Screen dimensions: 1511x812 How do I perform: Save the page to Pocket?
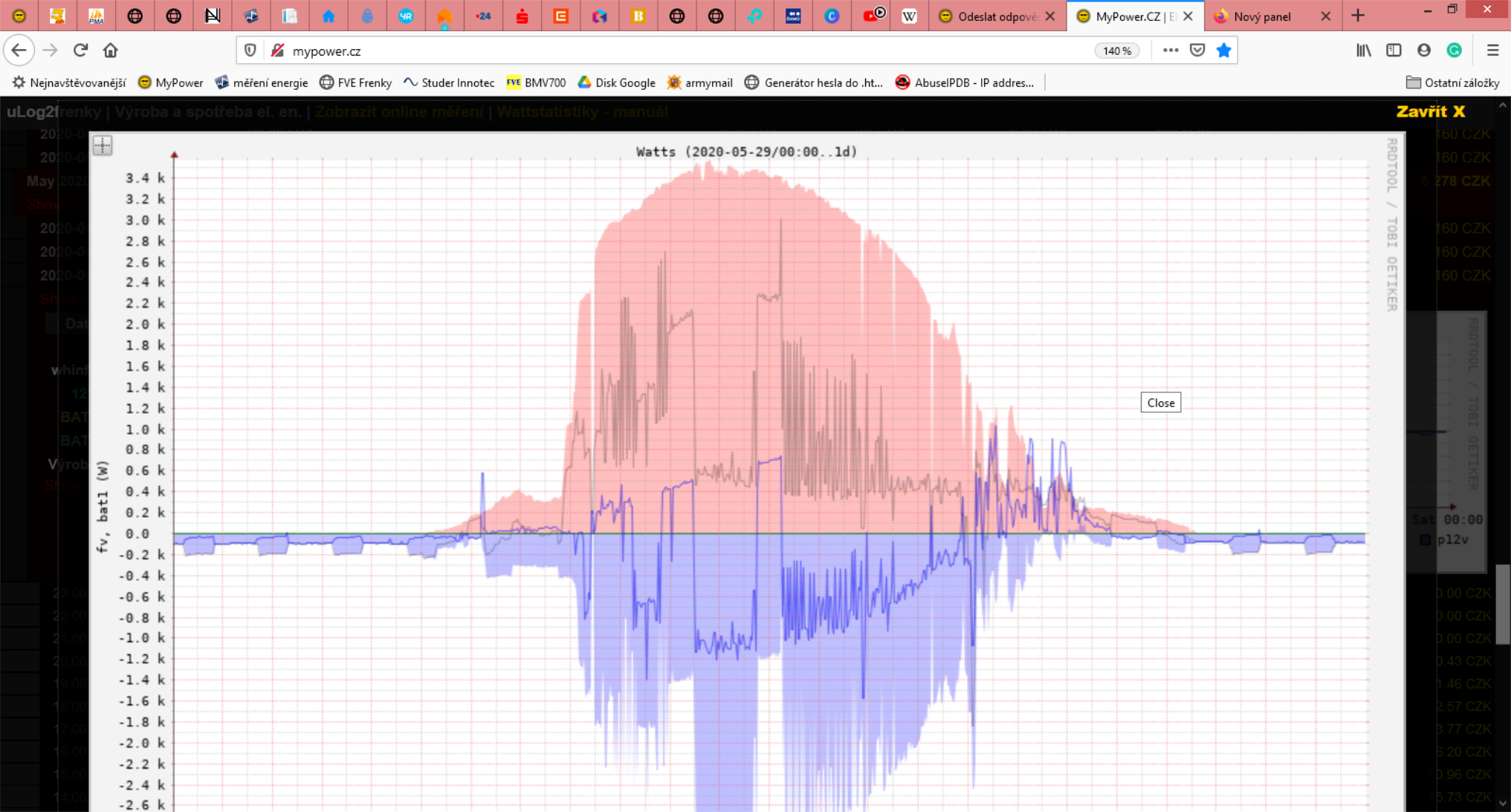pos(1197,51)
